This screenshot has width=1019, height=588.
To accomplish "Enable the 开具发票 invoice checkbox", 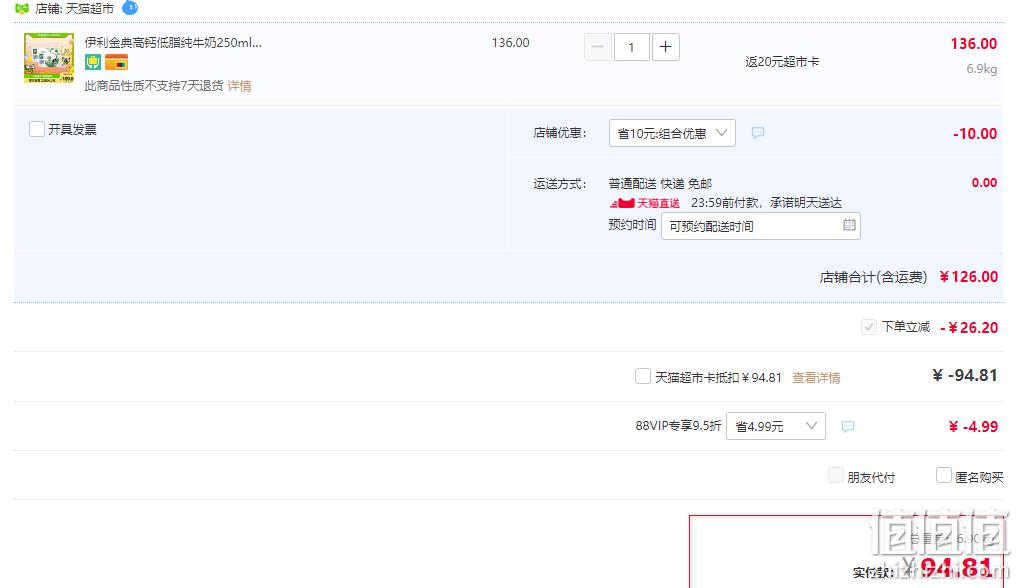I will click(37, 129).
